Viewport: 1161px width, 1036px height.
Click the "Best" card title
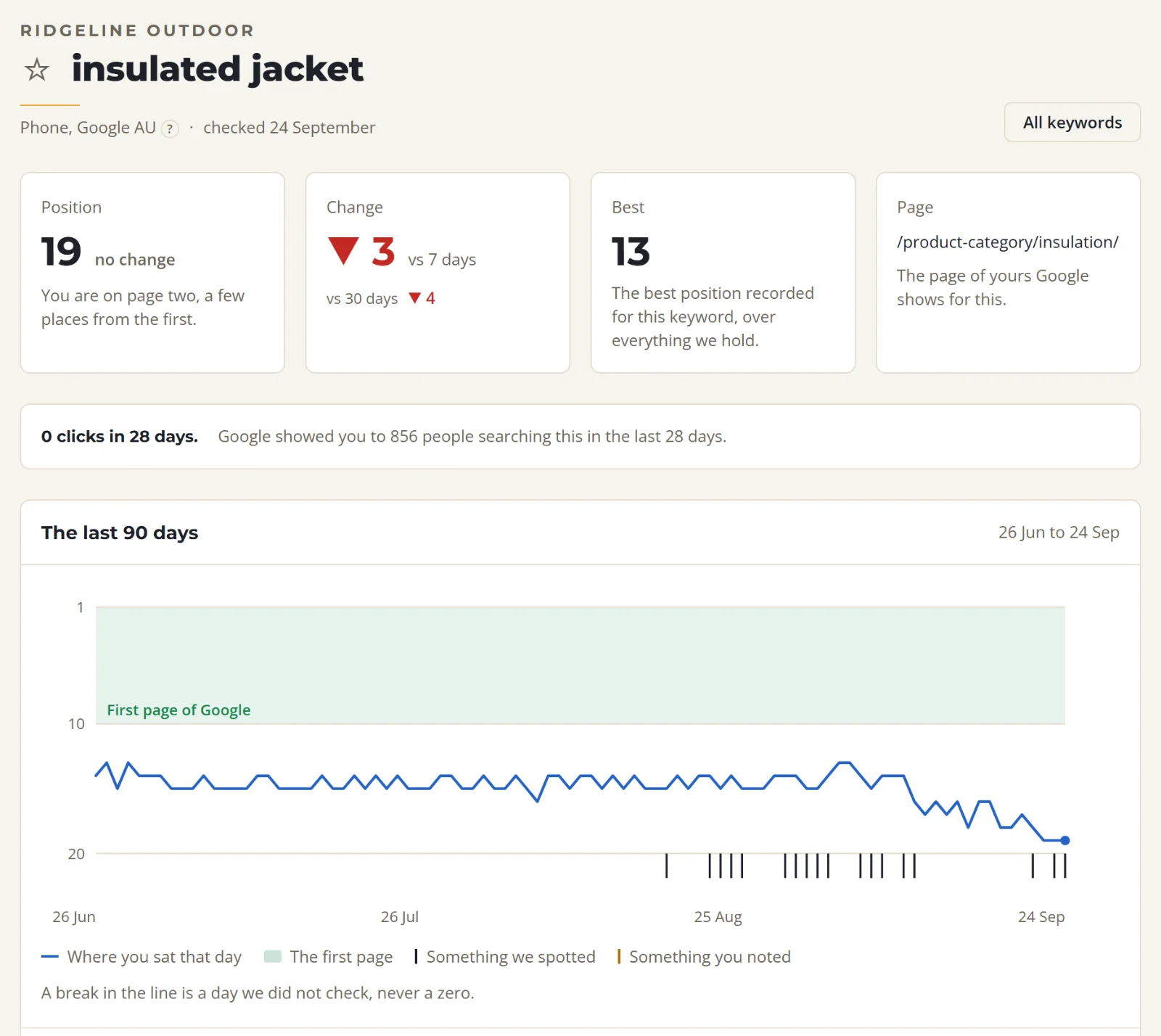(628, 207)
